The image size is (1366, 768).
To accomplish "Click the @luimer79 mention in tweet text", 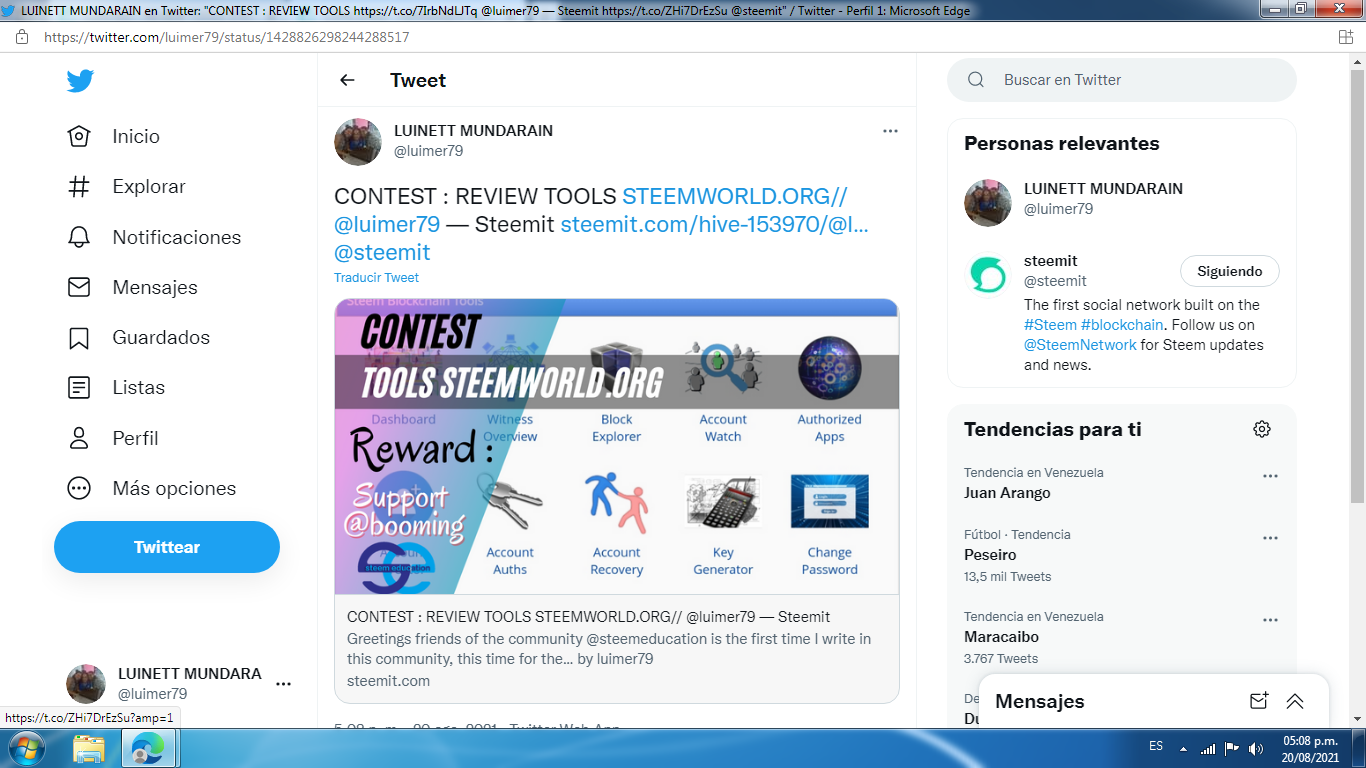I will tap(387, 224).
